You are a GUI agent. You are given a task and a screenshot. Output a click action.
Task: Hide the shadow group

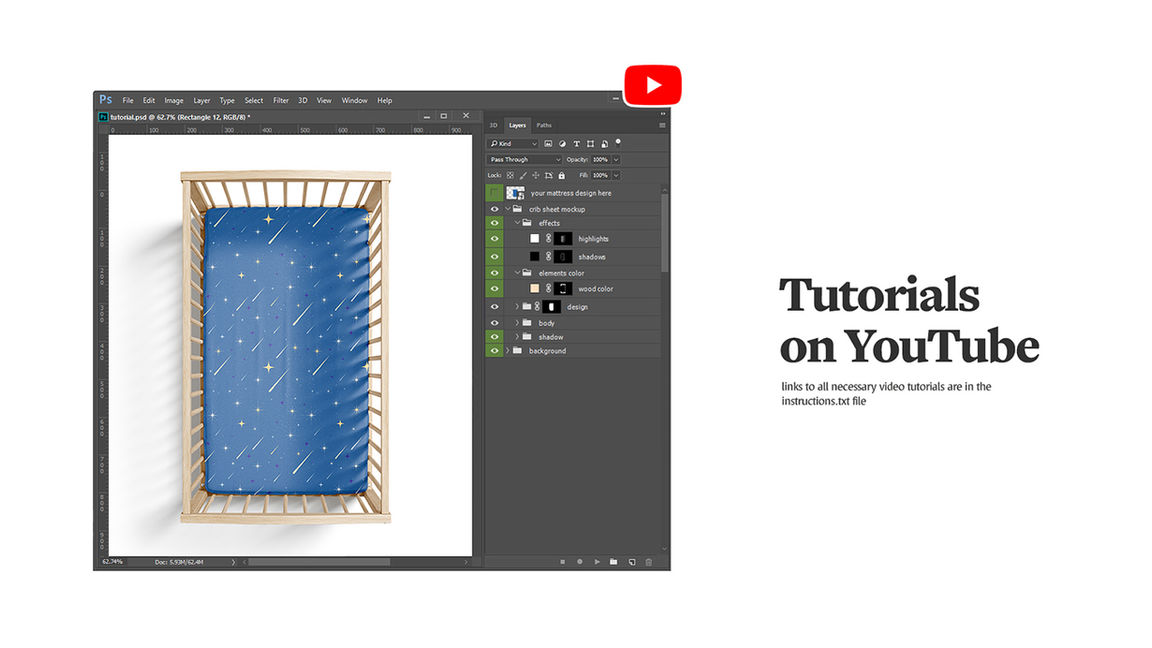(494, 336)
